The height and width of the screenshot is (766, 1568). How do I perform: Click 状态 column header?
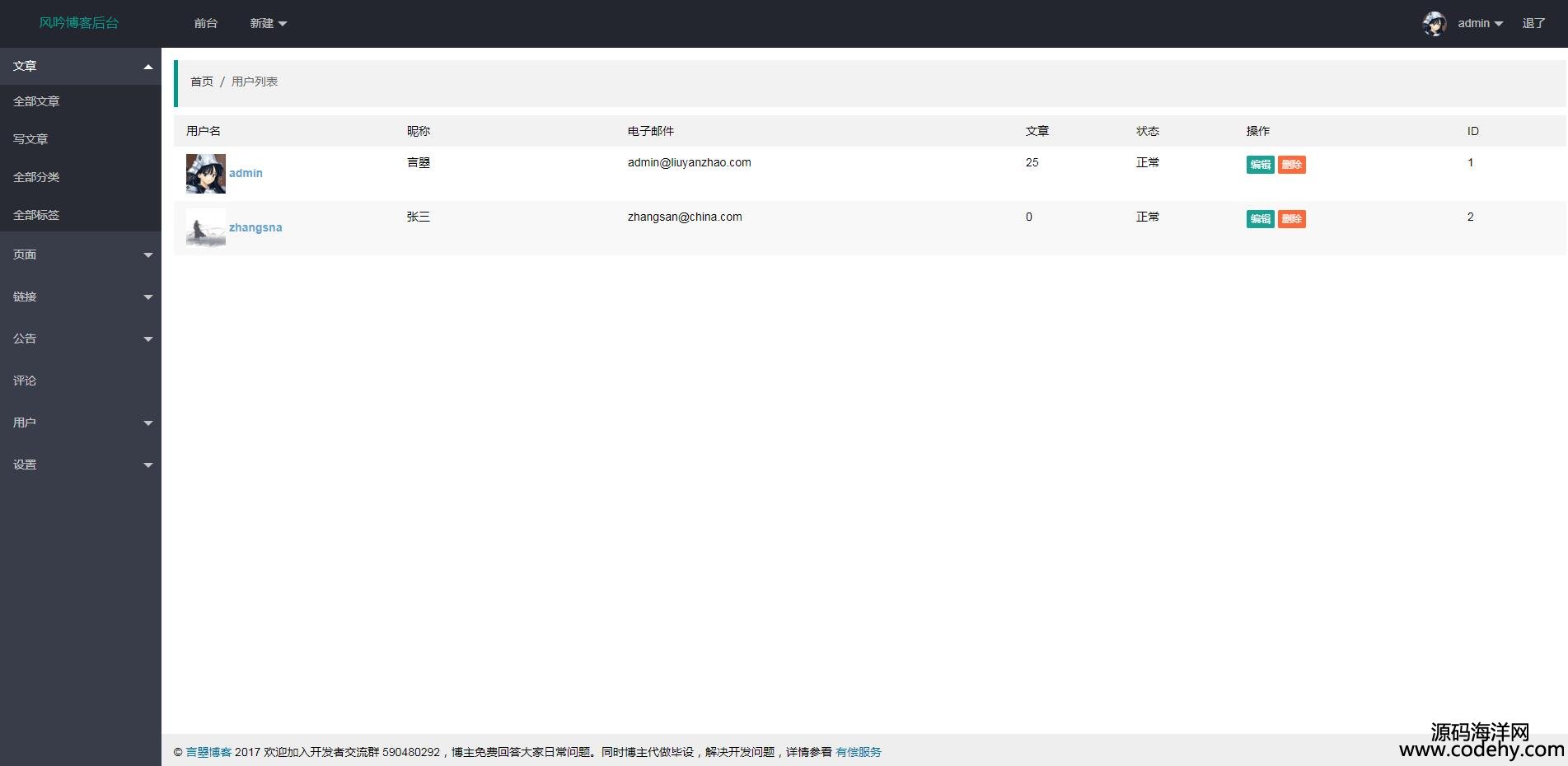tap(1148, 131)
